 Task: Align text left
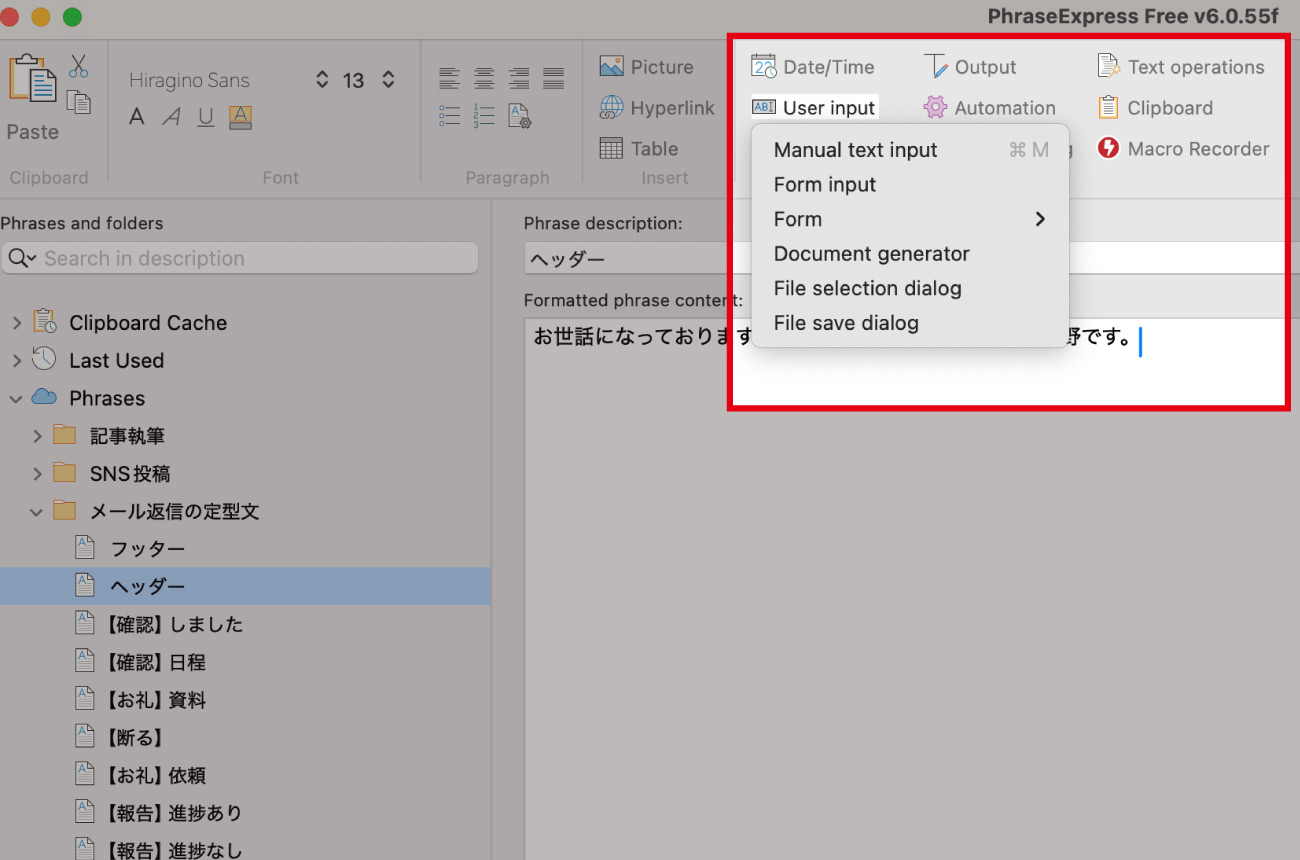(450, 78)
